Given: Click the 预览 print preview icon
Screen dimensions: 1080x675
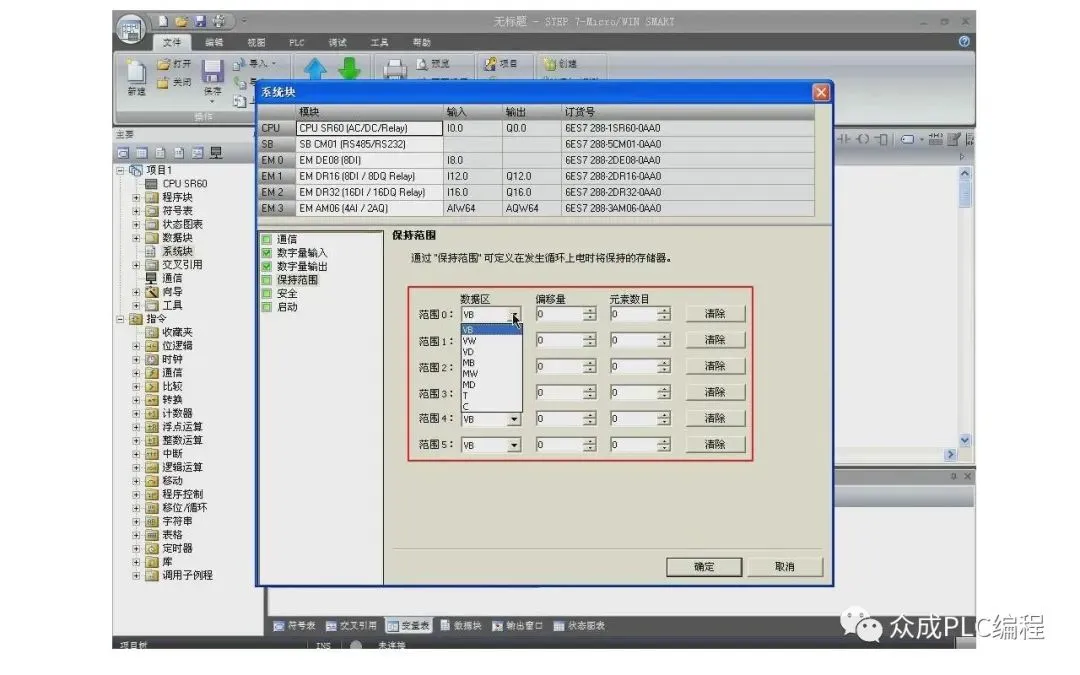Looking at the screenshot, I should tap(422, 64).
